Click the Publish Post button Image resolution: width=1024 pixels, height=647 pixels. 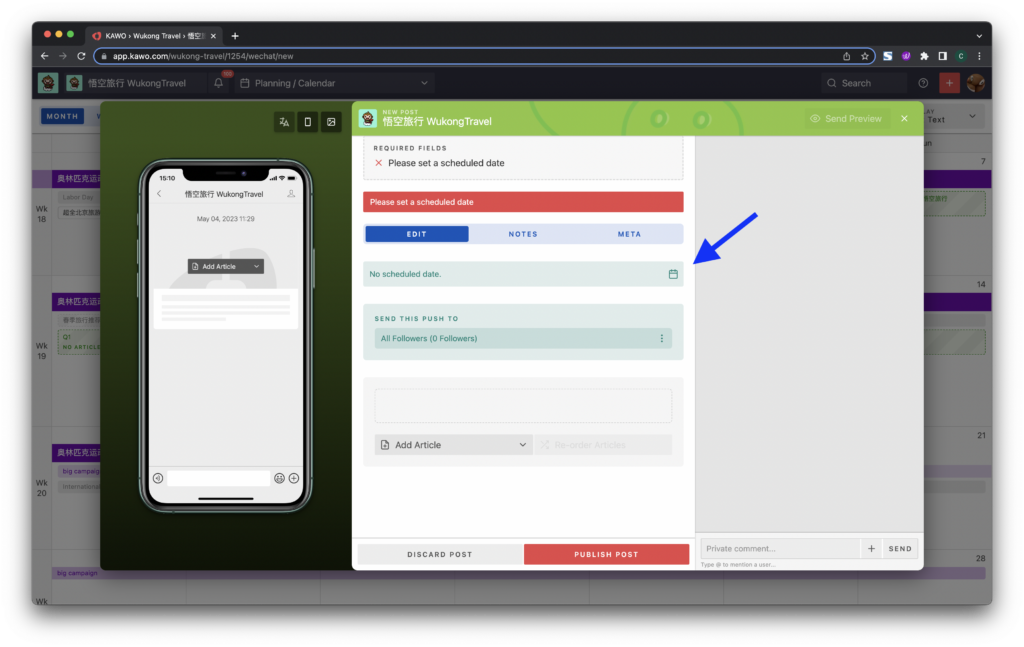pos(606,554)
